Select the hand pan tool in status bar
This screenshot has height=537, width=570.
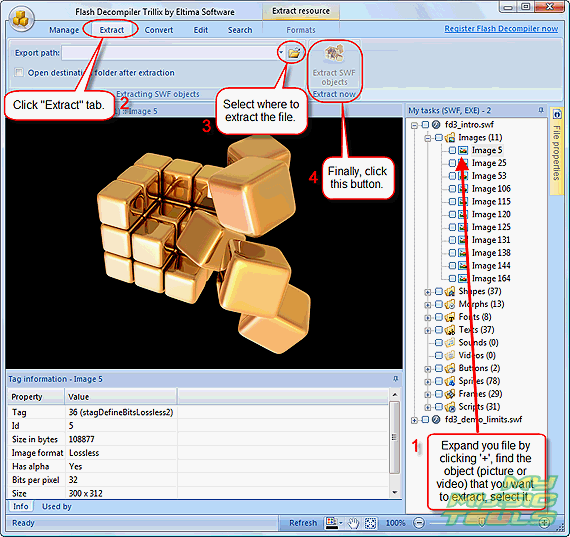pyautogui.click(x=352, y=523)
